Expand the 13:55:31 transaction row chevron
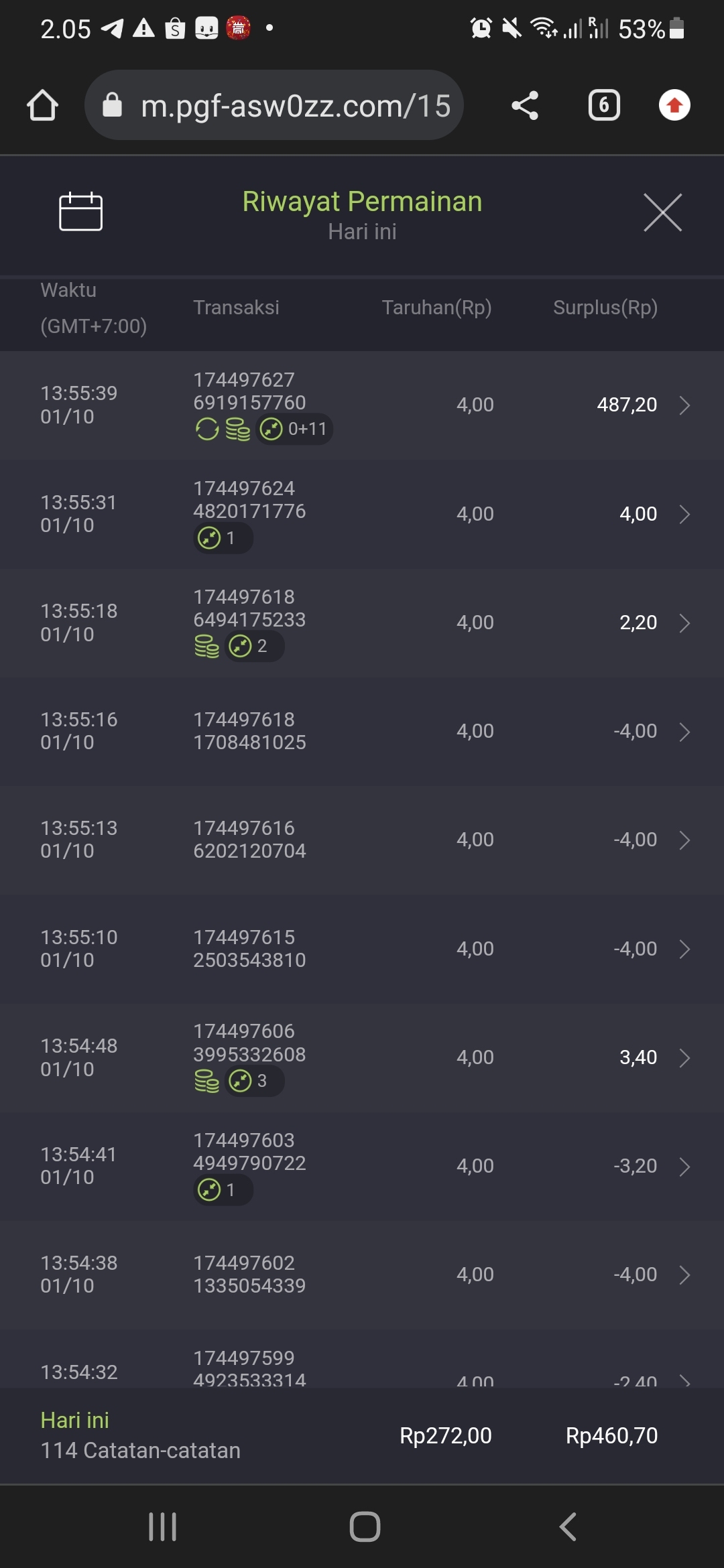Image resolution: width=724 pixels, height=1568 pixels. [x=684, y=514]
